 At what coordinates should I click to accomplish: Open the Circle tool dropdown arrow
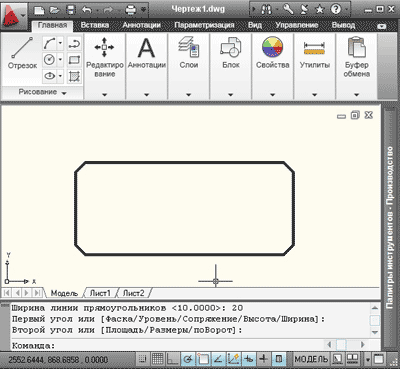[60, 60]
